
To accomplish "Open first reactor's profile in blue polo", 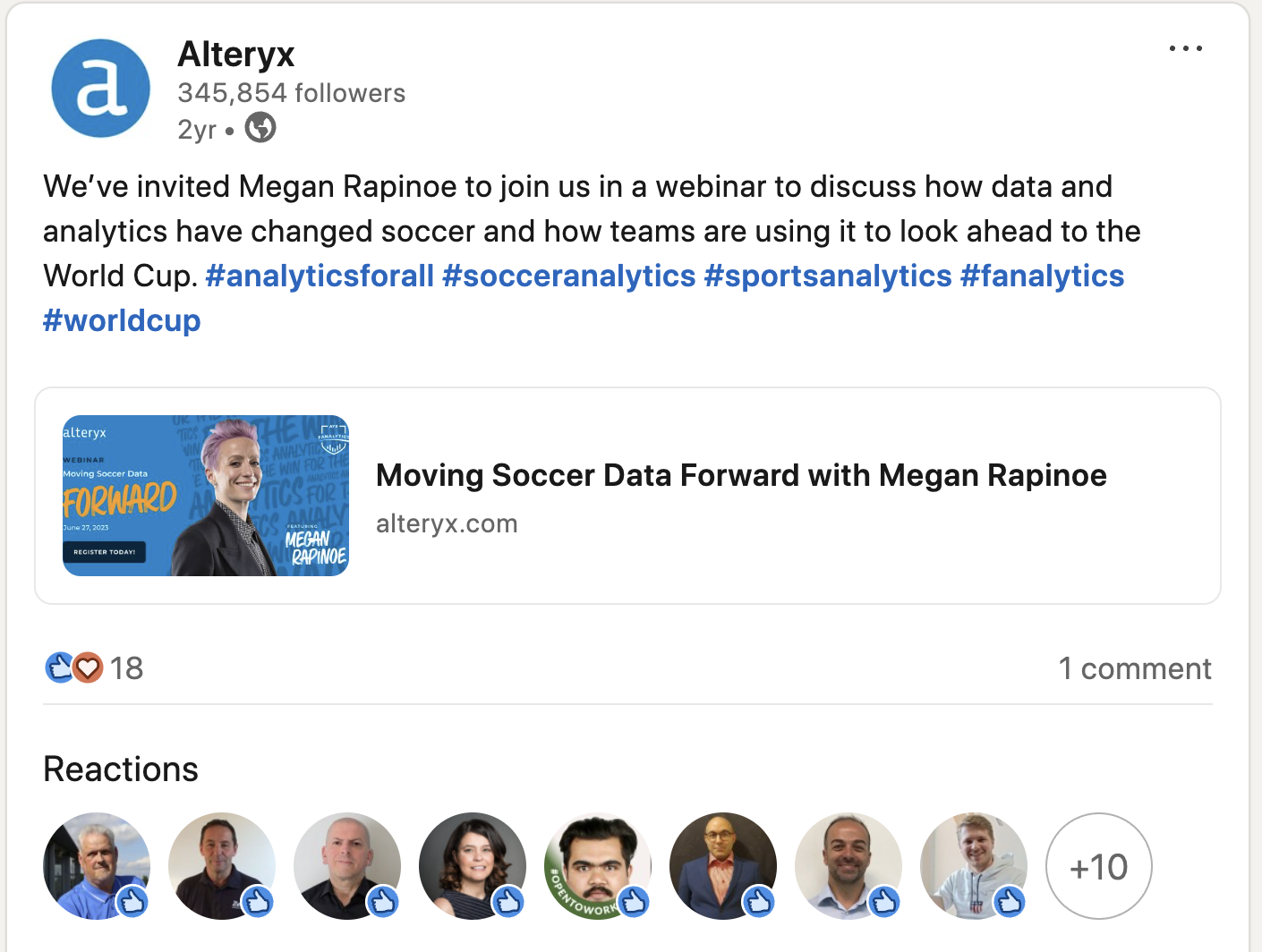I will 97,866.
